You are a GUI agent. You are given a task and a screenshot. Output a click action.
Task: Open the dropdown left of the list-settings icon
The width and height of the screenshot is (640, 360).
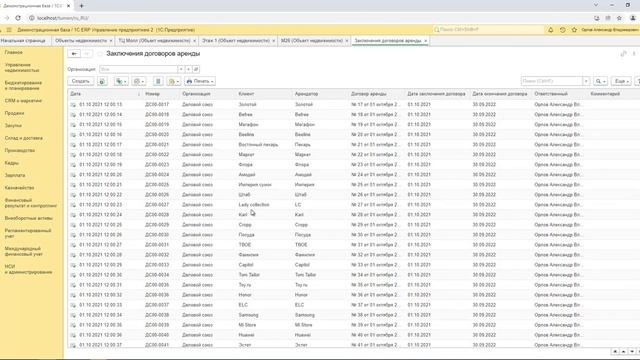click(139, 81)
